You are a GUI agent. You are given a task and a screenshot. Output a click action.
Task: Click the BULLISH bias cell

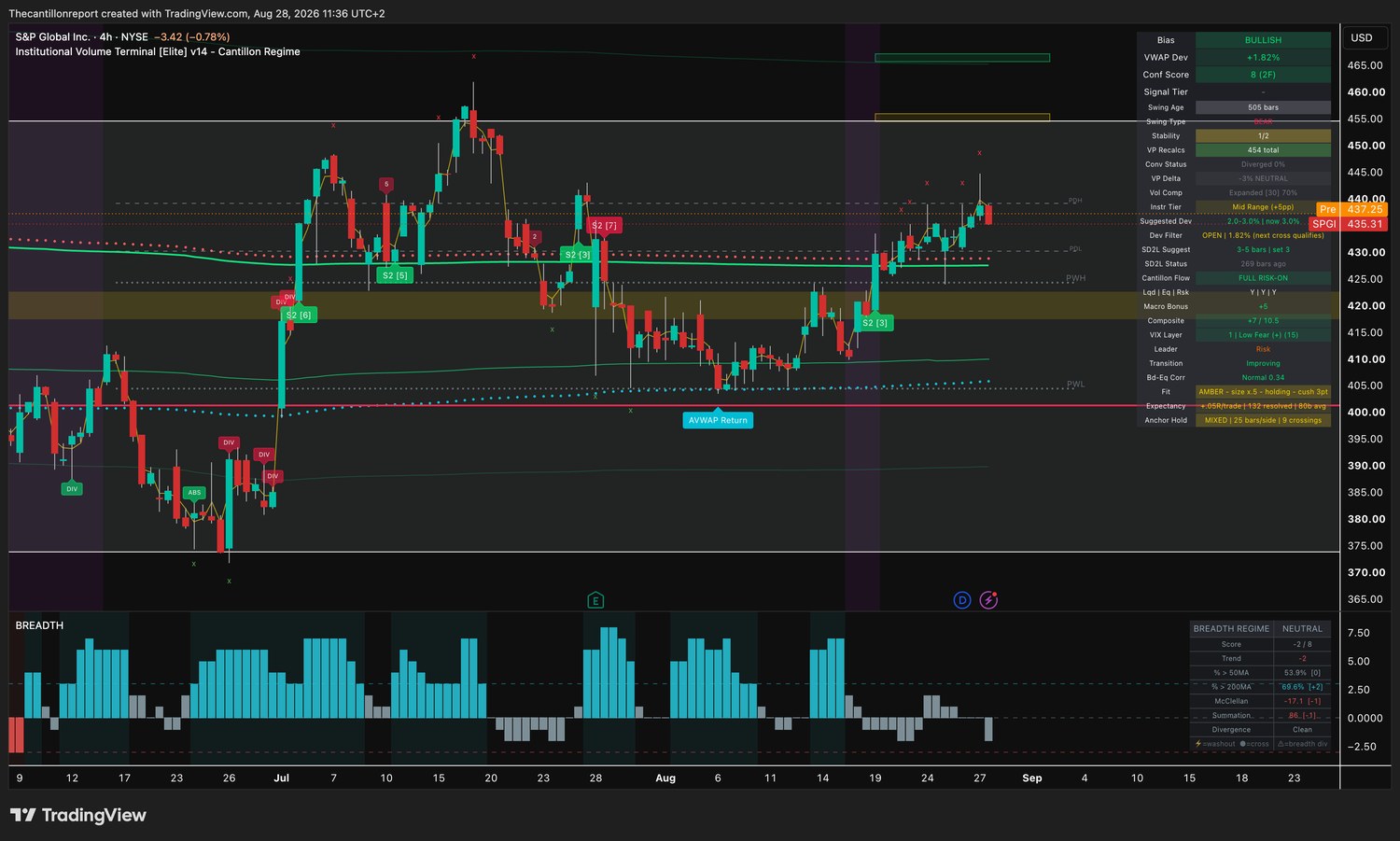click(1263, 40)
